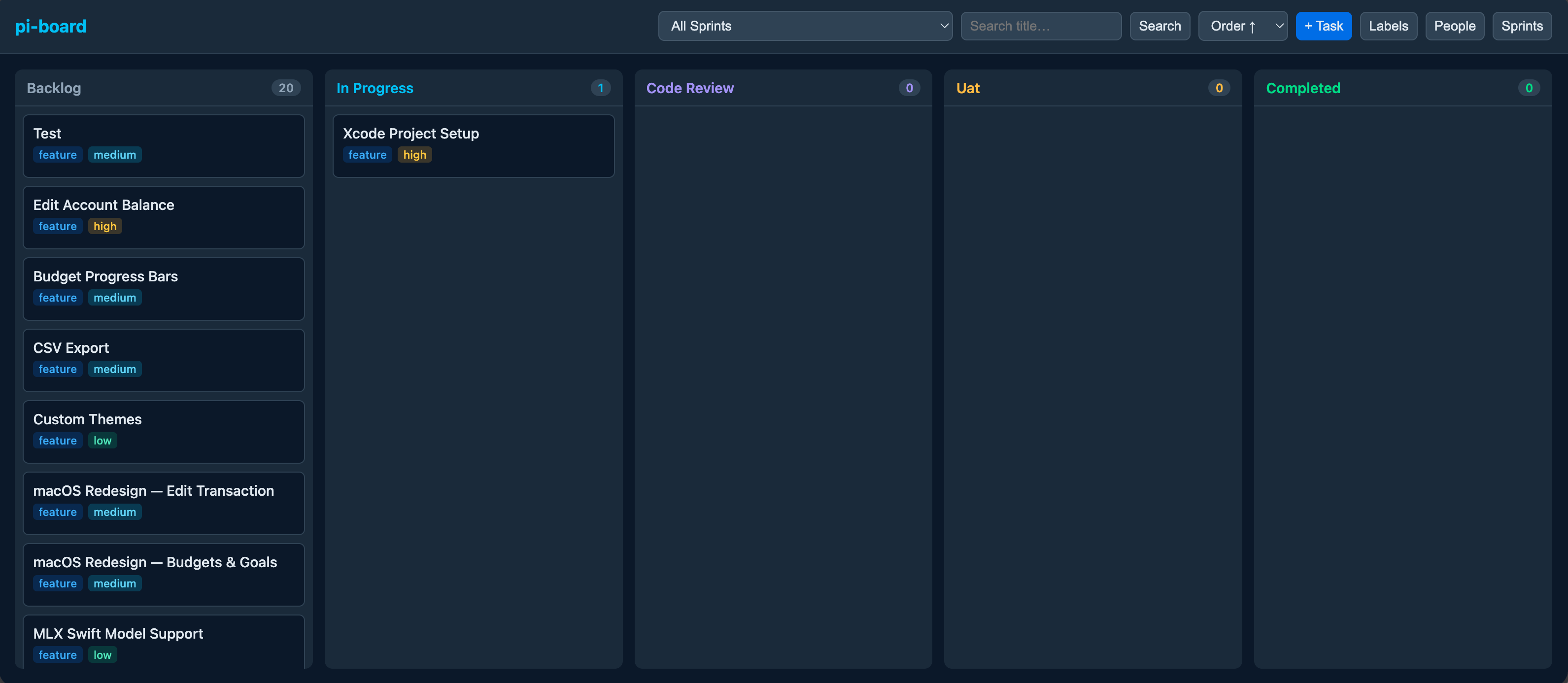Open macOS Redesign — Edit Transaction card
Viewport: 1568px width, 683px height.
click(x=164, y=504)
